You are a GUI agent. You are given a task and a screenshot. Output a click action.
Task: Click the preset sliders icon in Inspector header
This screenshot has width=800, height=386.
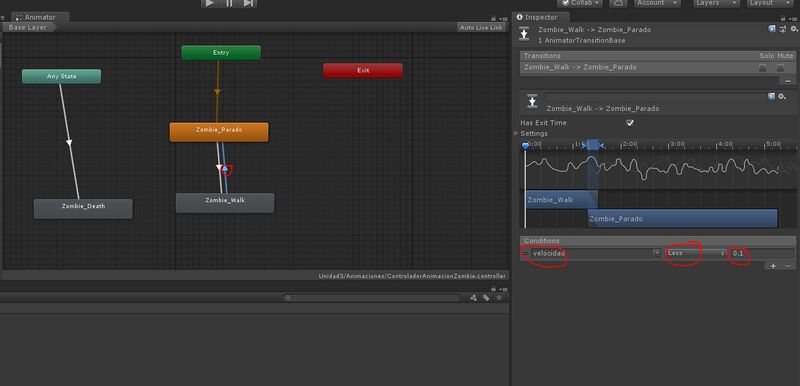tap(782, 29)
